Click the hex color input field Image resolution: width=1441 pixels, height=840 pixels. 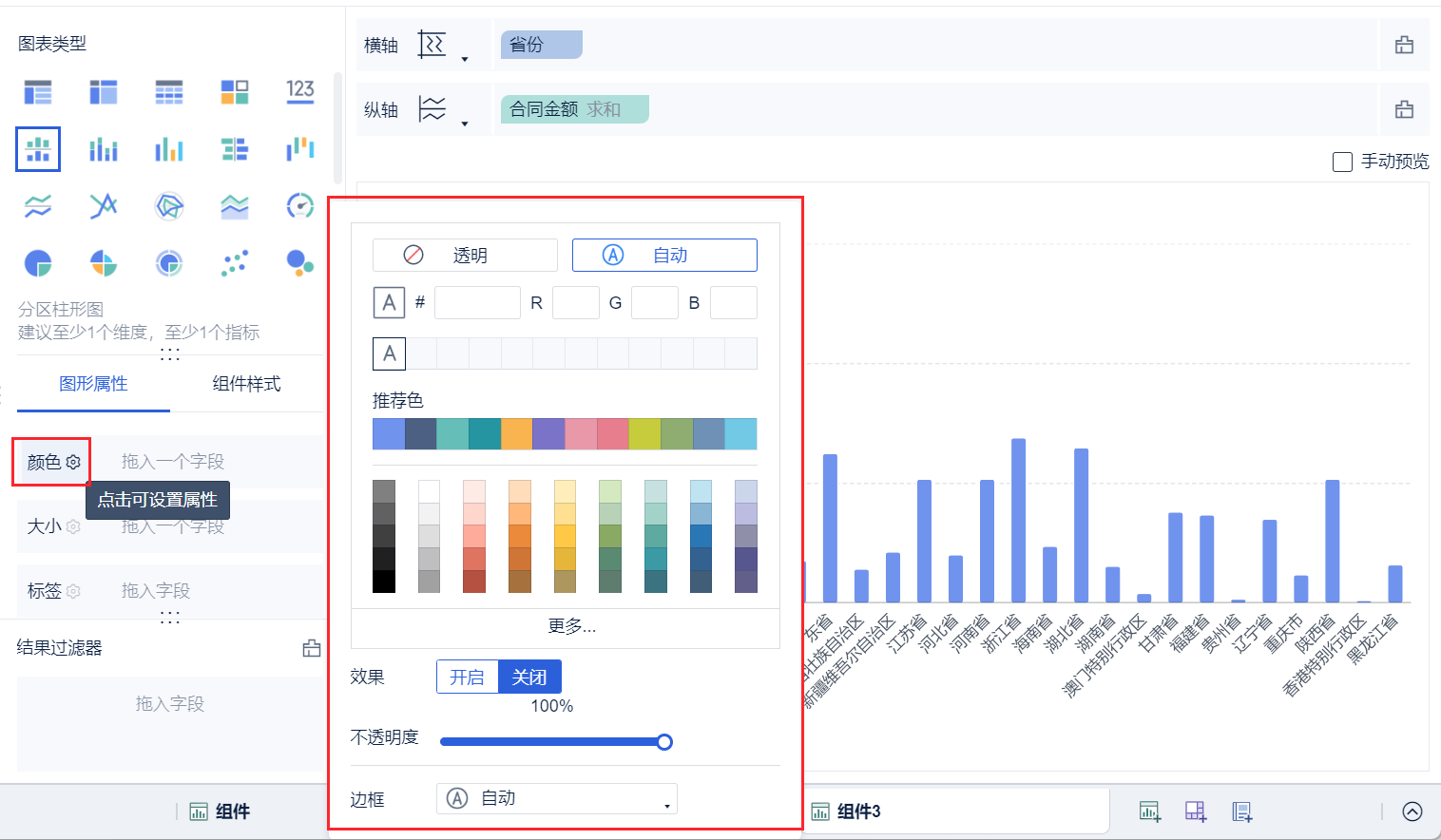click(477, 303)
